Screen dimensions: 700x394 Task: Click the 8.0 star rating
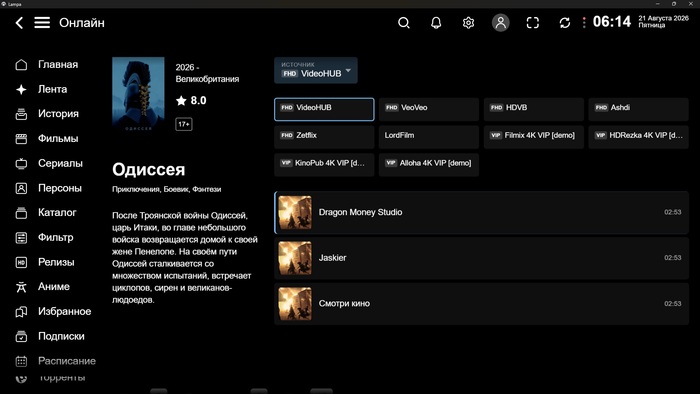point(191,100)
